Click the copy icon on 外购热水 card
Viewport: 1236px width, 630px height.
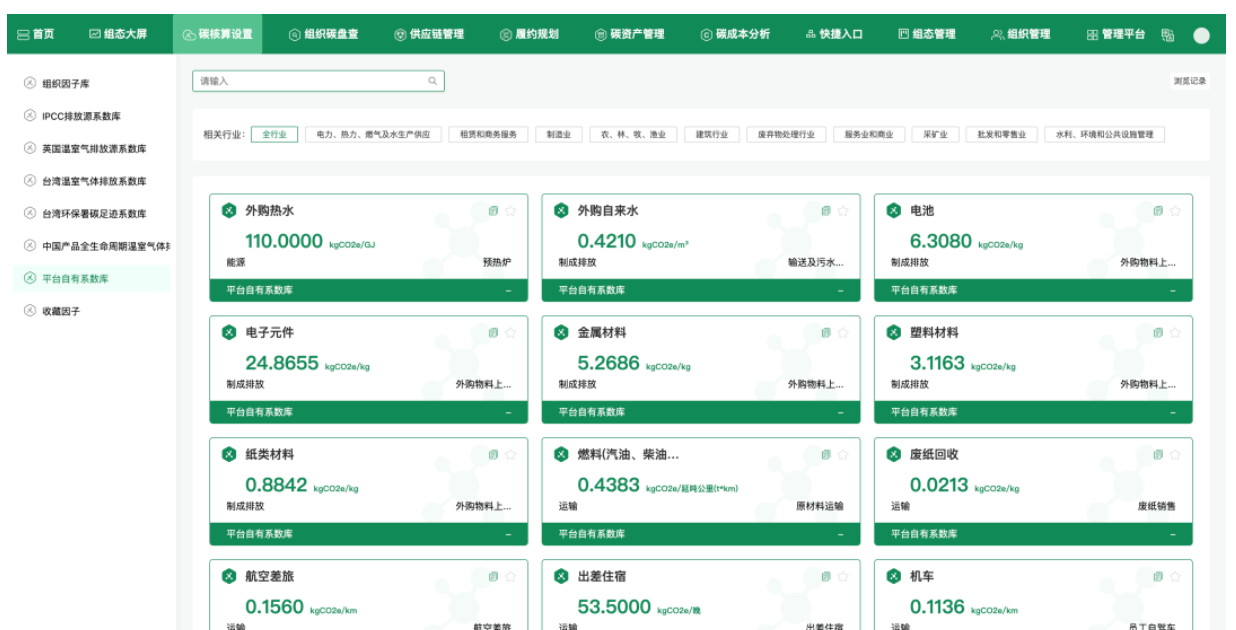click(x=493, y=211)
